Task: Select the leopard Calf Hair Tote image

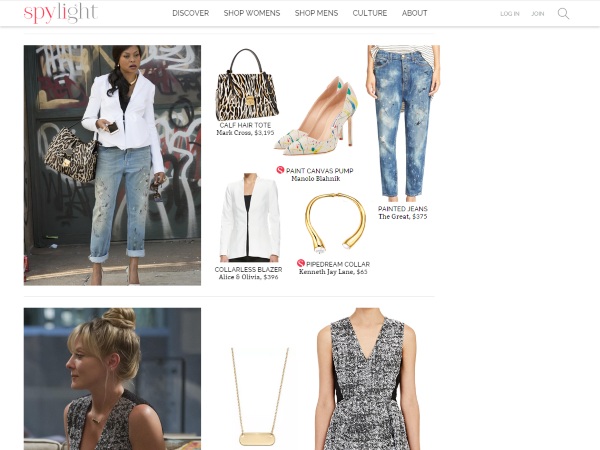Action: click(x=246, y=85)
